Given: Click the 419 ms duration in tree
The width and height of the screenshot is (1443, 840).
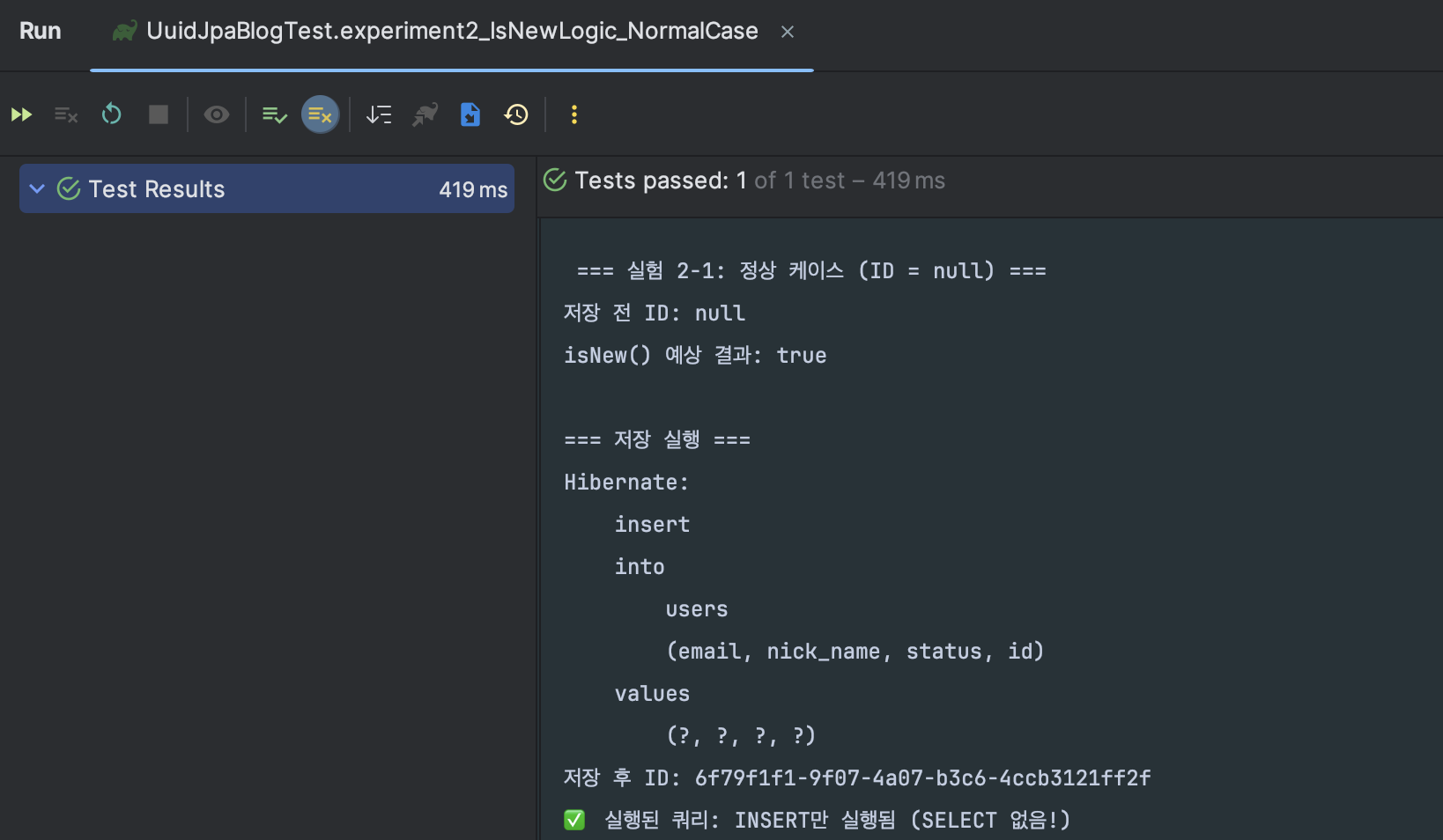Looking at the screenshot, I should tap(473, 190).
